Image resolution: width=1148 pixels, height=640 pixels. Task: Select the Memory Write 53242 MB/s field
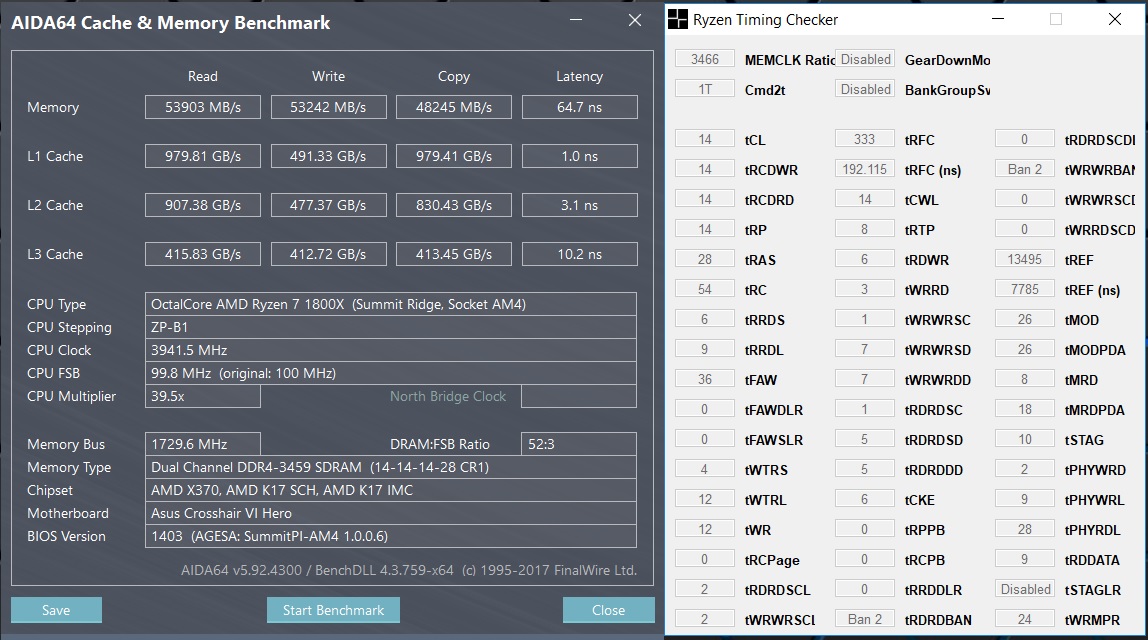coord(328,107)
